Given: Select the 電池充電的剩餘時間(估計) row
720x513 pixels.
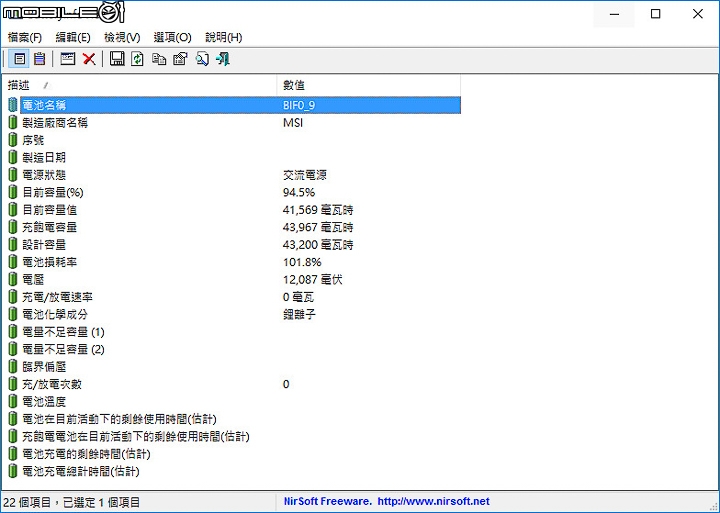Looking at the screenshot, I should pos(234,454).
